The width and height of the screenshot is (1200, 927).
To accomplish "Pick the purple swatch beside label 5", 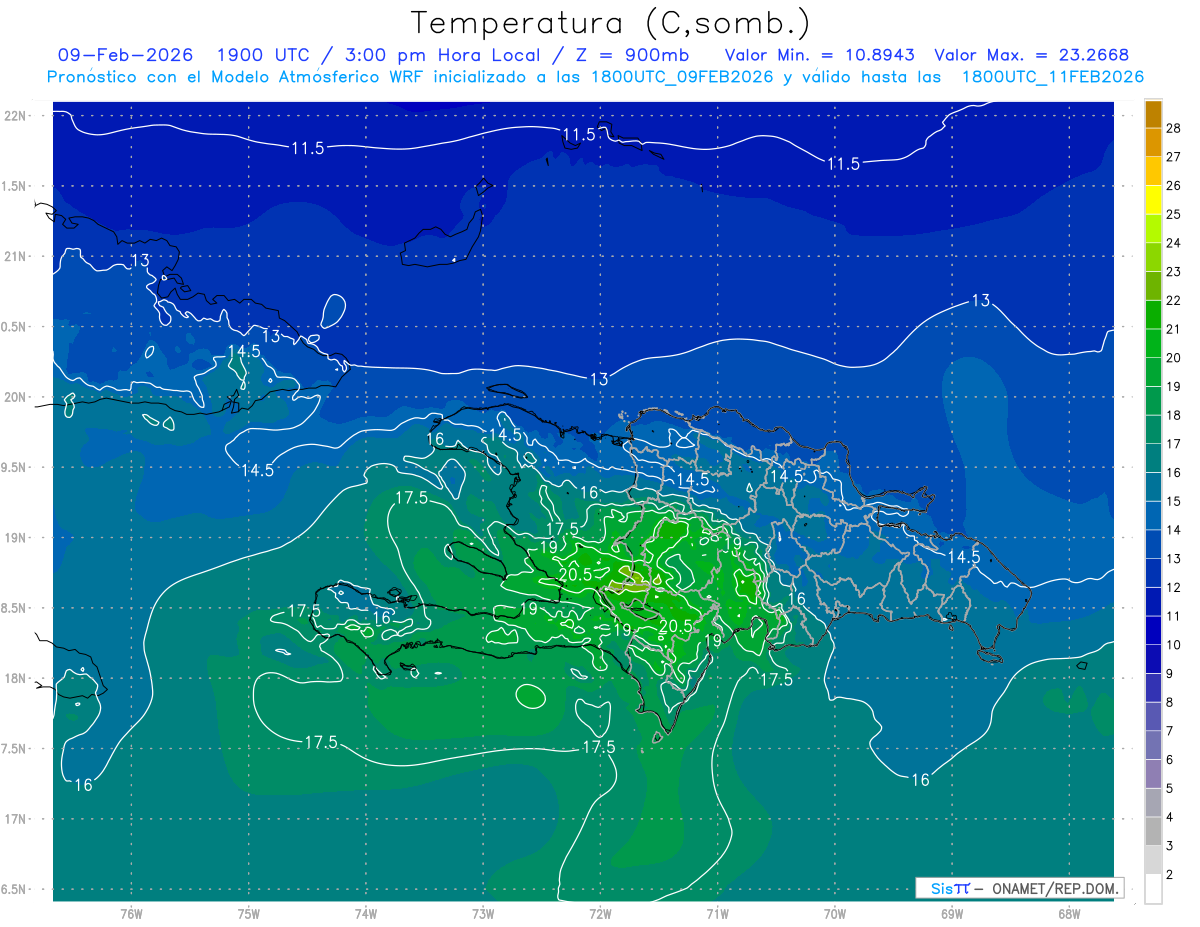I will 1153,774.
